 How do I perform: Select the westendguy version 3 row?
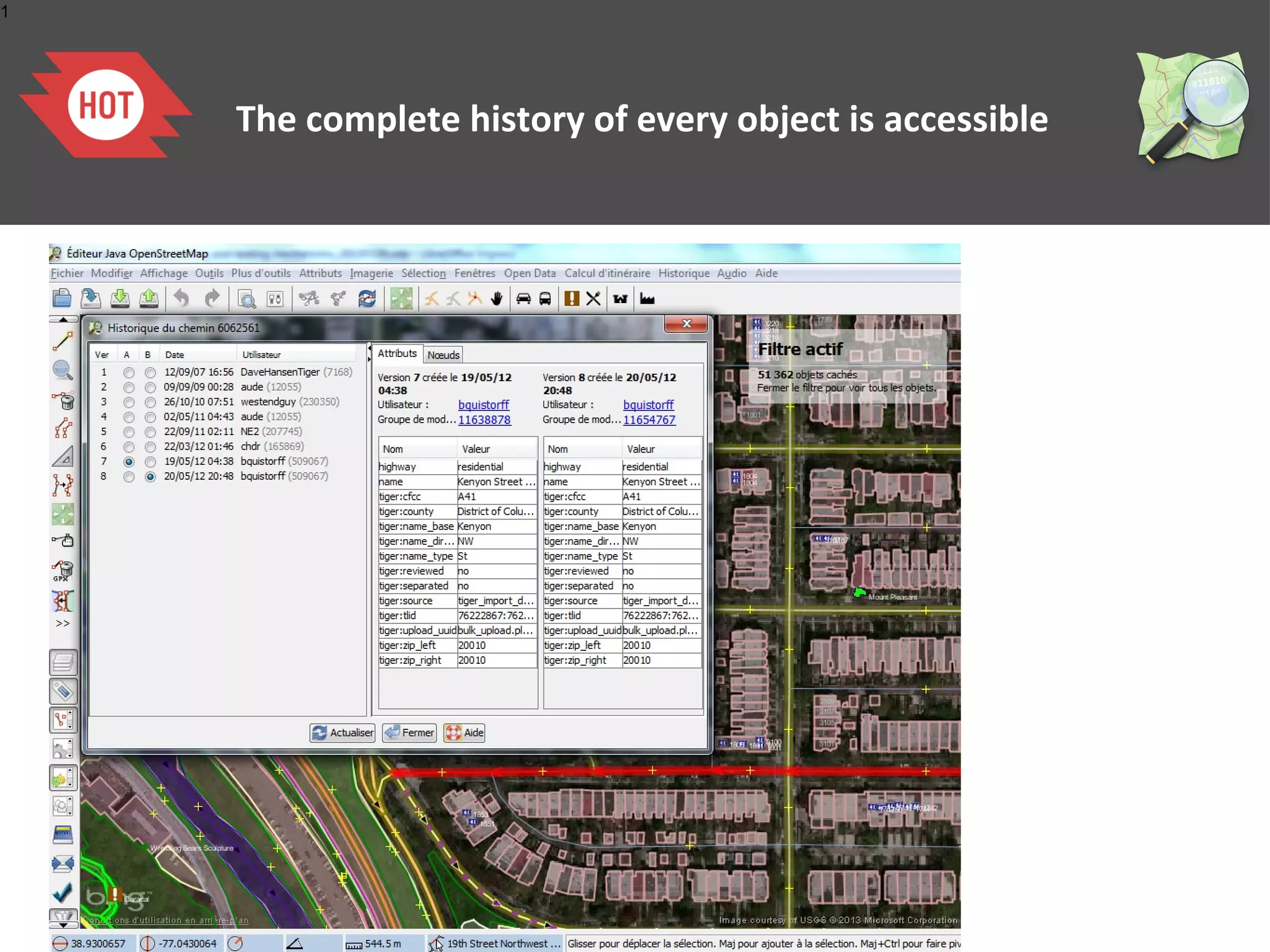pyautogui.click(x=224, y=402)
